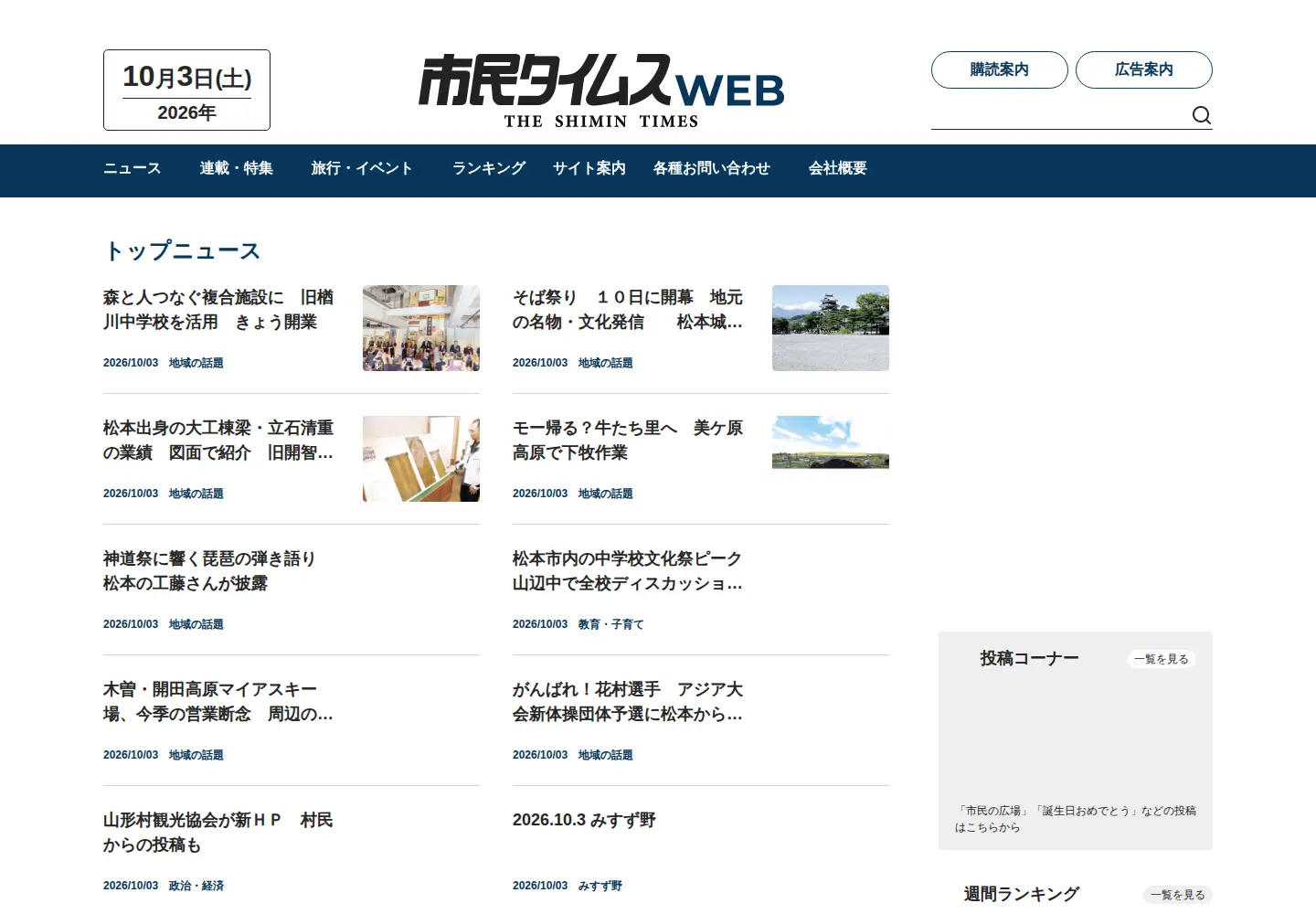Click the 市民タイムスWEB logo
This screenshot has width=1316, height=914.
(601, 91)
